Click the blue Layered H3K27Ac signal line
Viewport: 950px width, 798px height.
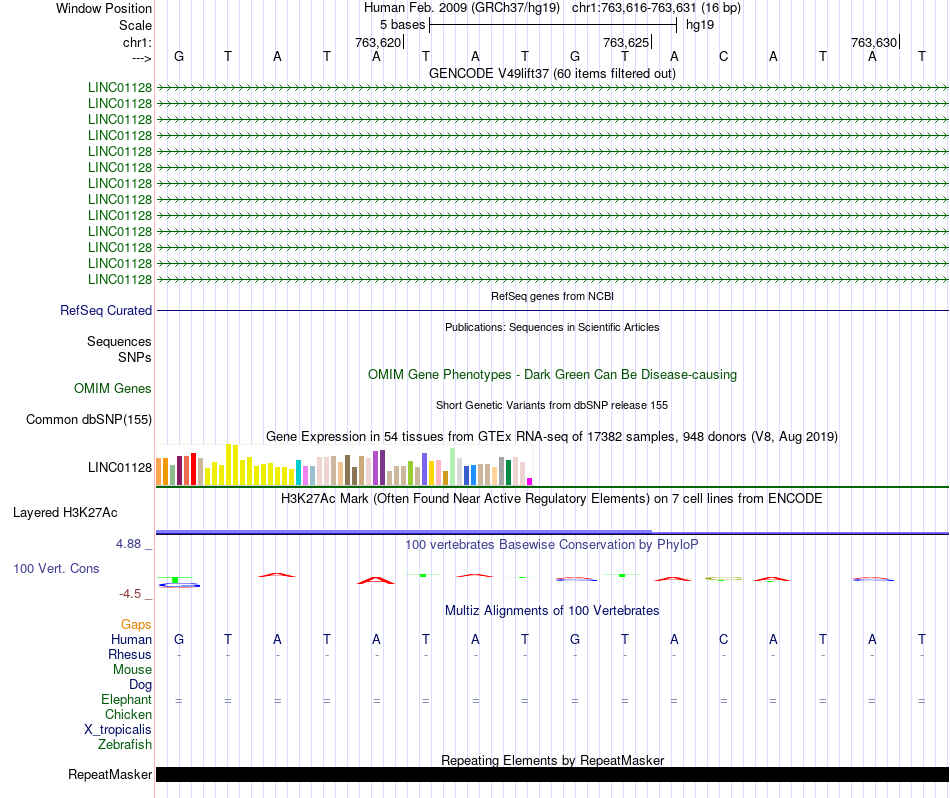(x=552, y=533)
